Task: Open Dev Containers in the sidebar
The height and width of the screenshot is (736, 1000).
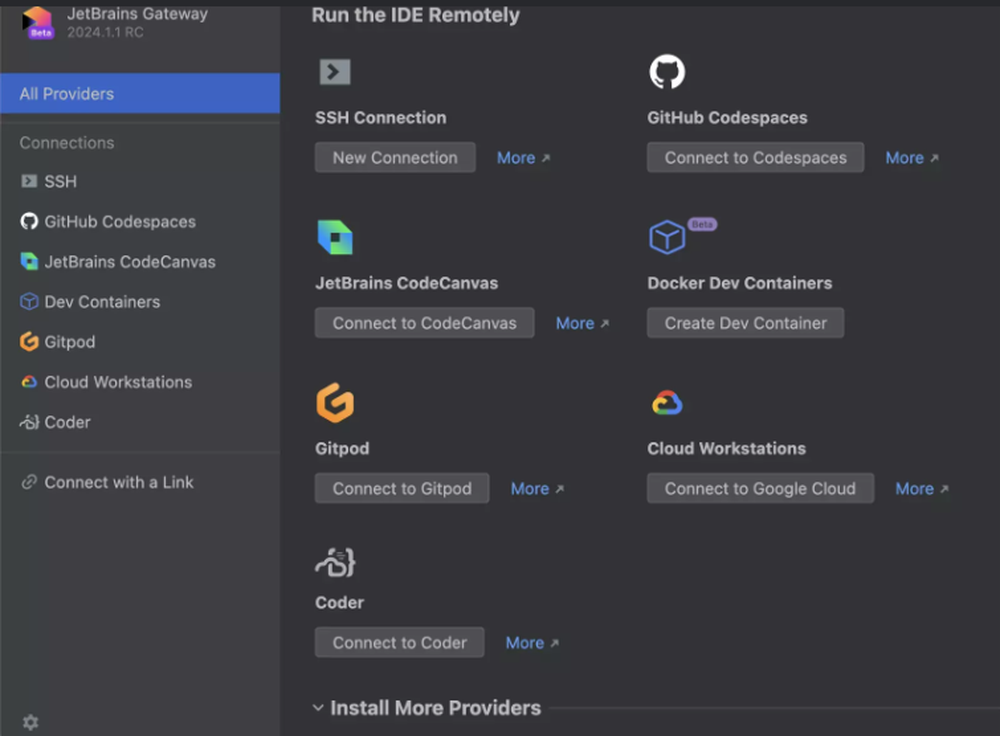Action: click(140, 302)
